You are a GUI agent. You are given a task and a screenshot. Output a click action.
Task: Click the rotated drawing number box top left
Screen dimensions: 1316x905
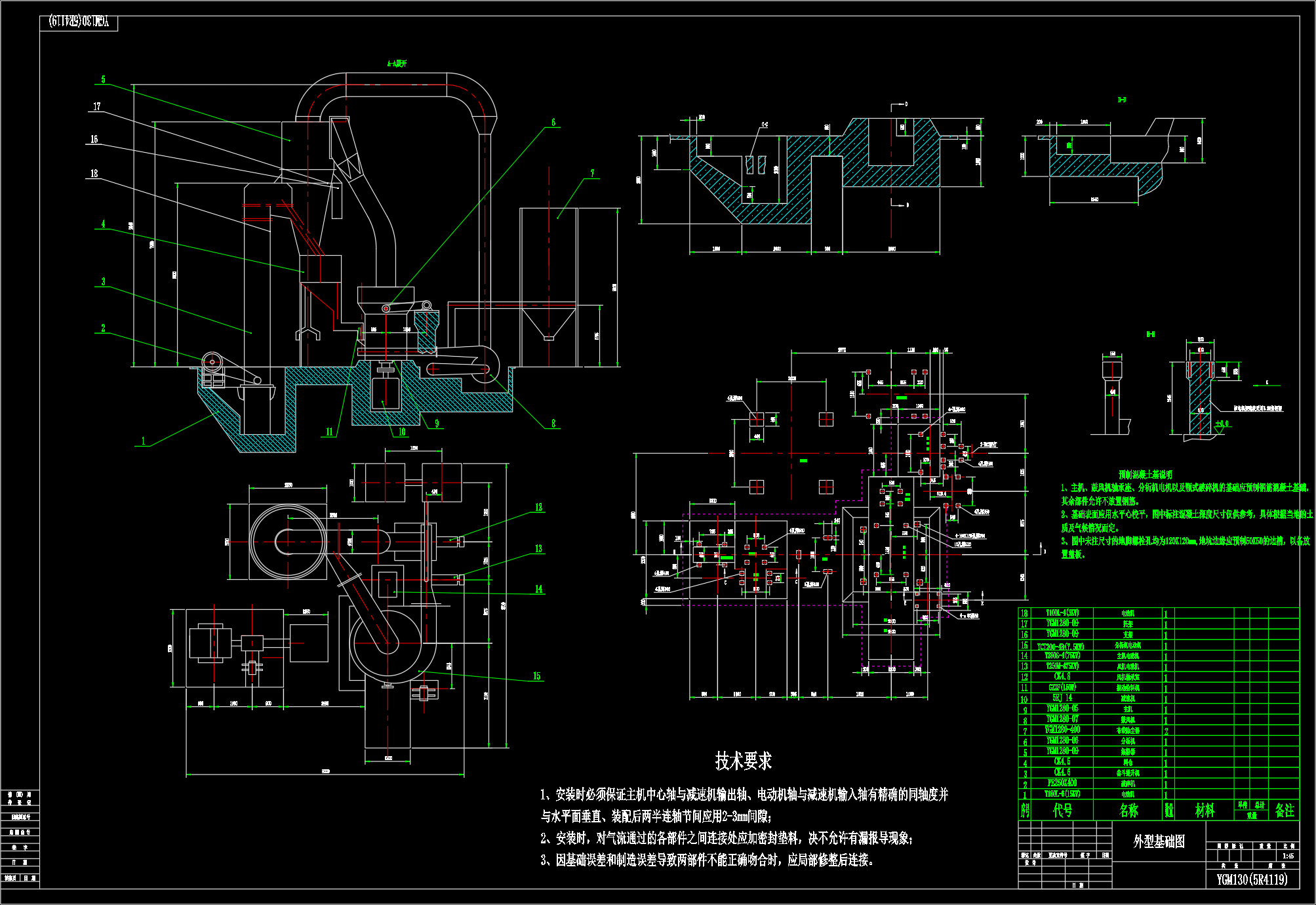coord(79,22)
